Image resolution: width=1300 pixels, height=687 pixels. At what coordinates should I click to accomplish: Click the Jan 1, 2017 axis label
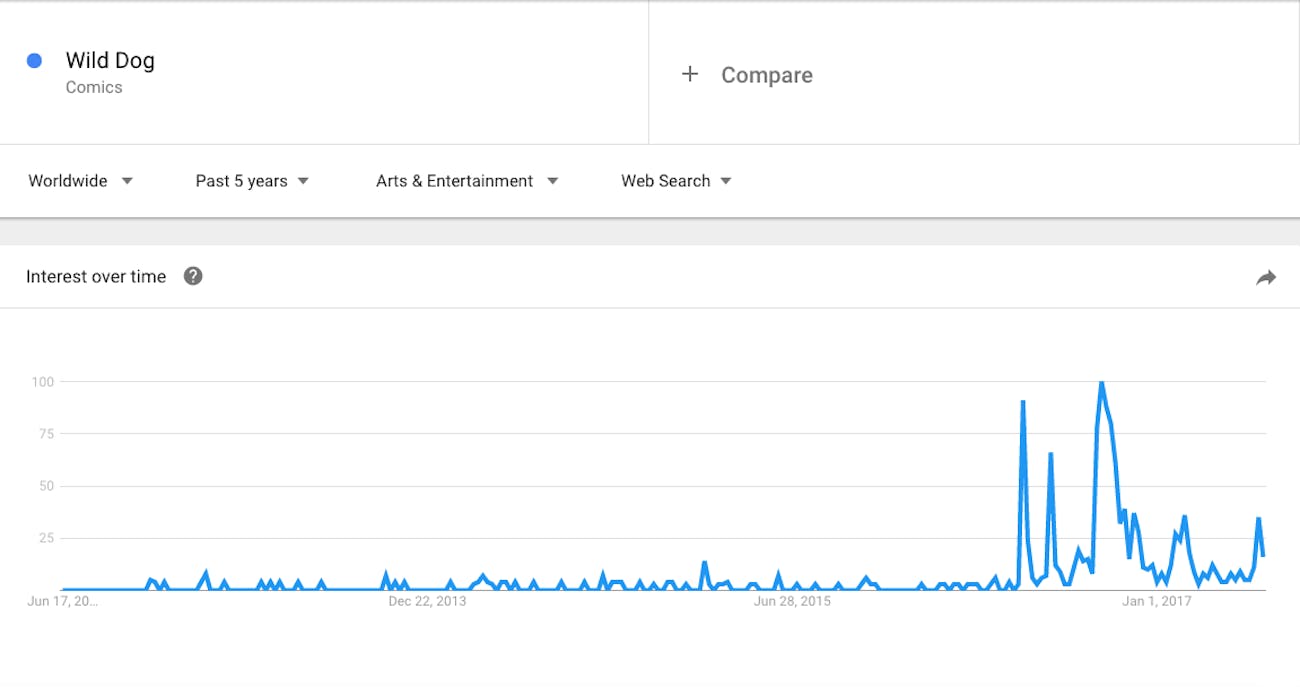click(x=1156, y=601)
